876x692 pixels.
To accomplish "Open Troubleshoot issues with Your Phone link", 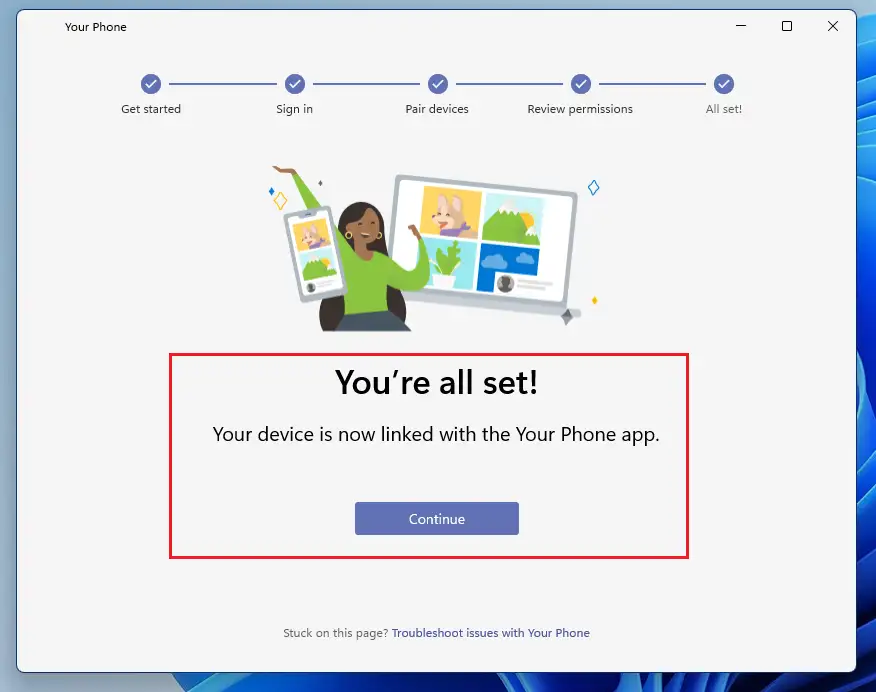I will pos(491,633).
